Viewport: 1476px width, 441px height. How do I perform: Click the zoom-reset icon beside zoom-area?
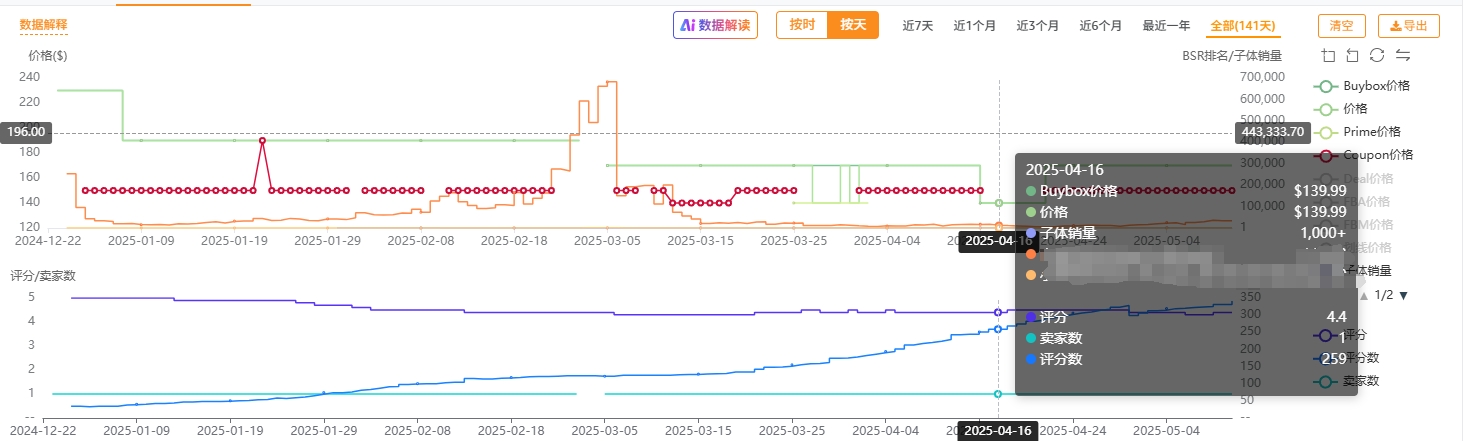tap(1352, 55)
